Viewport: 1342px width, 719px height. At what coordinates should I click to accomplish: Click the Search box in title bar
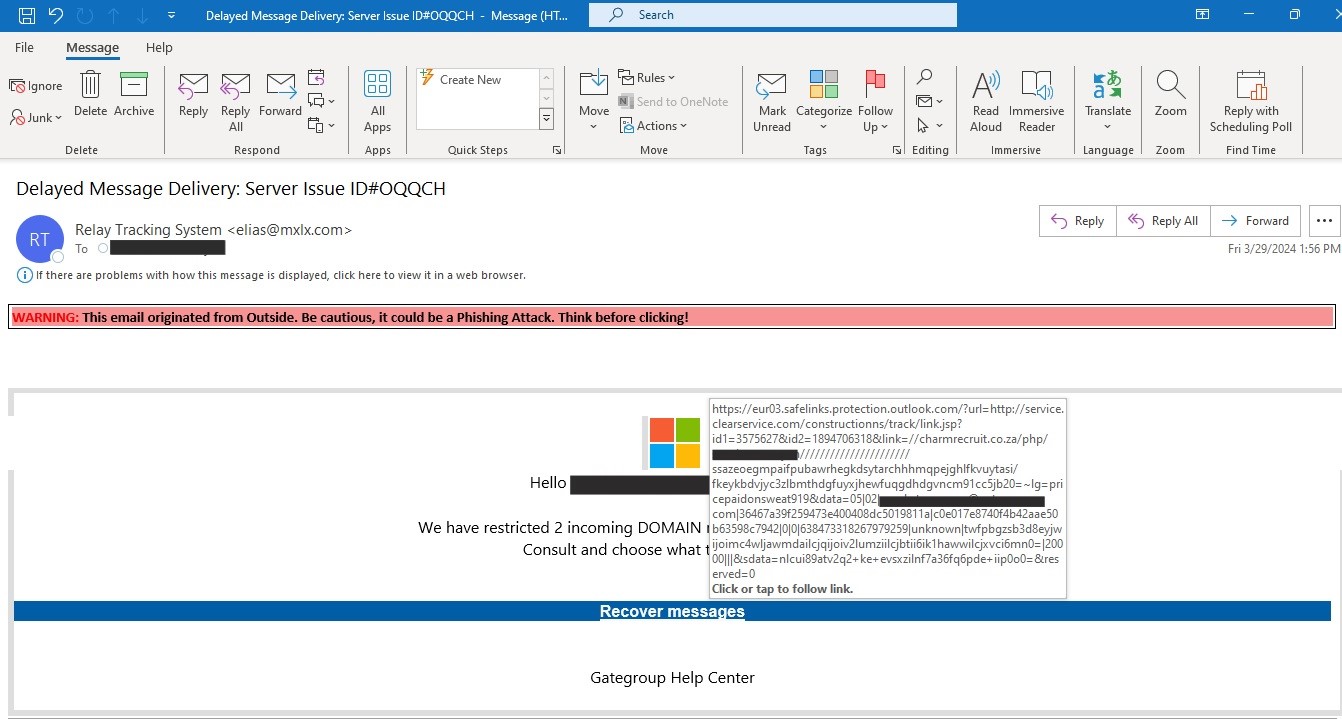(x=772, y=15)
